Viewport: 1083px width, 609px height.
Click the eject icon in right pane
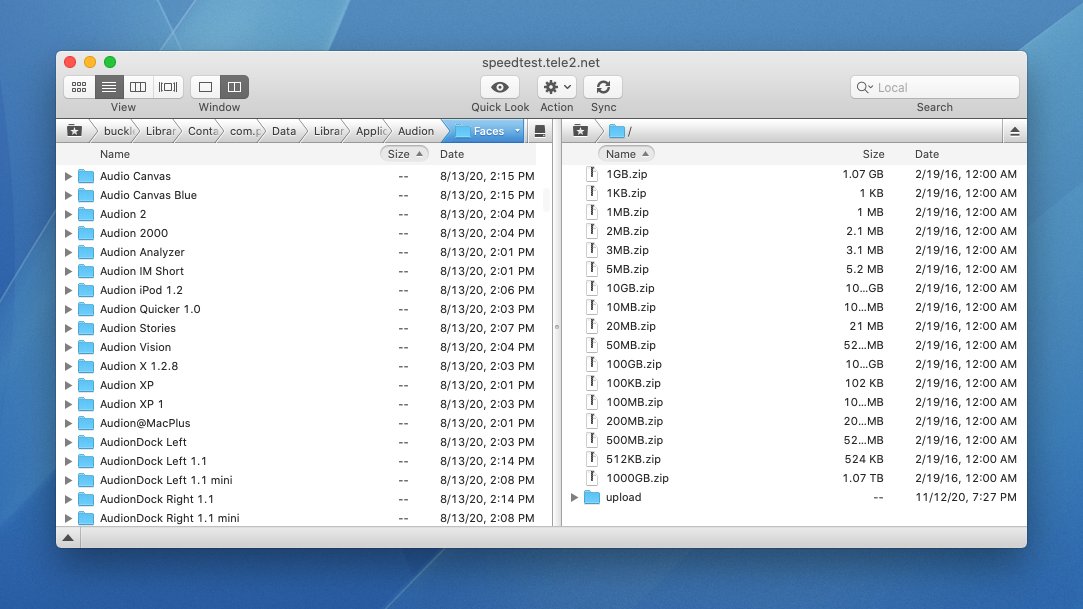pos(1015,131)
